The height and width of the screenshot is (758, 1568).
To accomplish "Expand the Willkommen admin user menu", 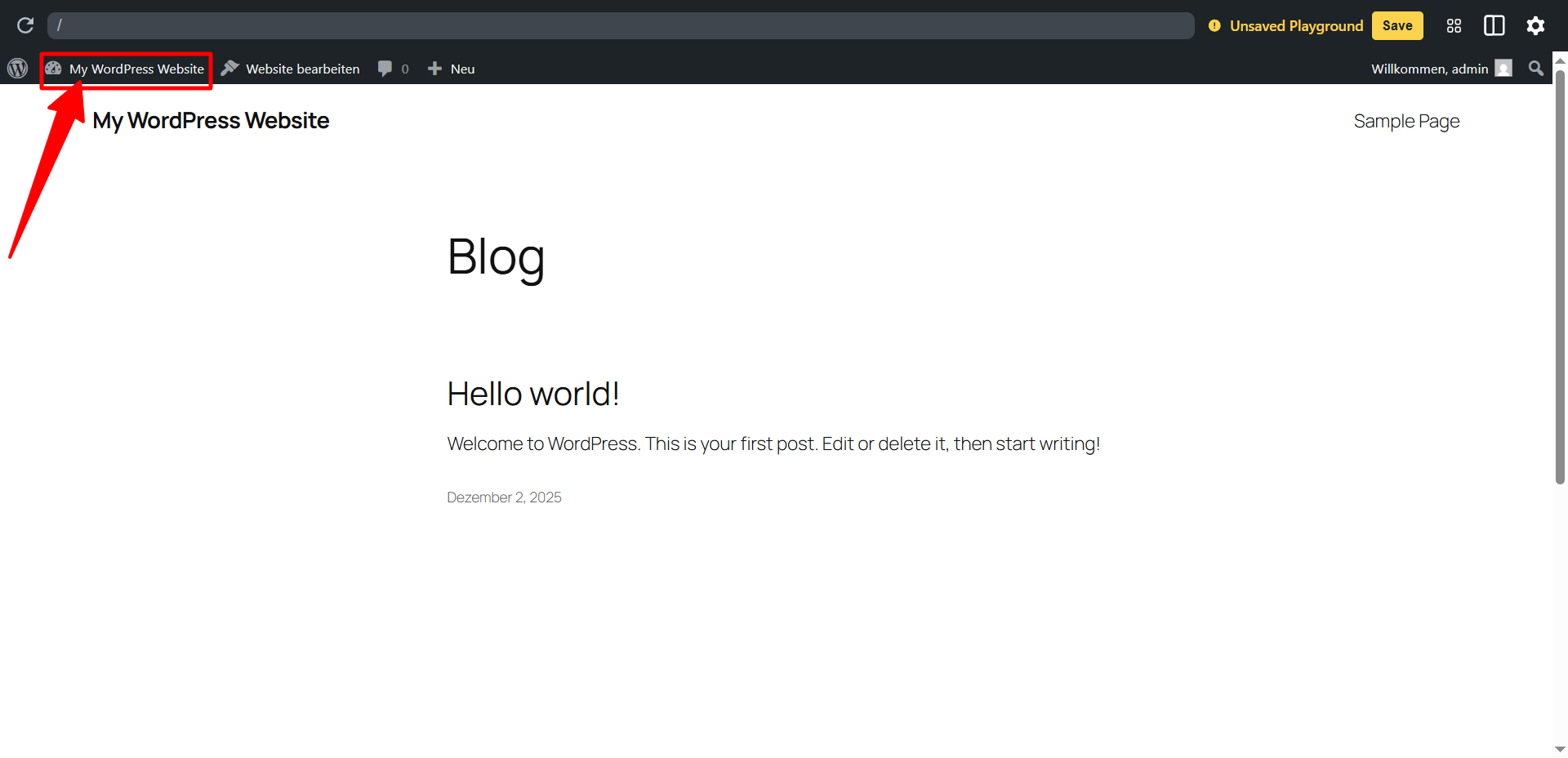I will tap(1429, 69).
